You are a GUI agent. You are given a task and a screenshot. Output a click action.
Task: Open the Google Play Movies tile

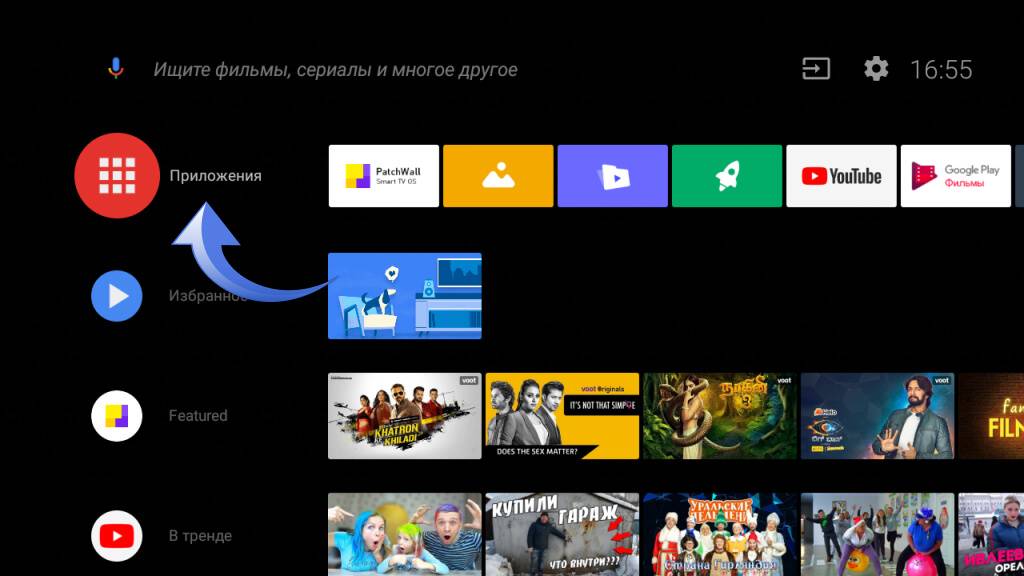pyautogui.click(x=955, y=176)
